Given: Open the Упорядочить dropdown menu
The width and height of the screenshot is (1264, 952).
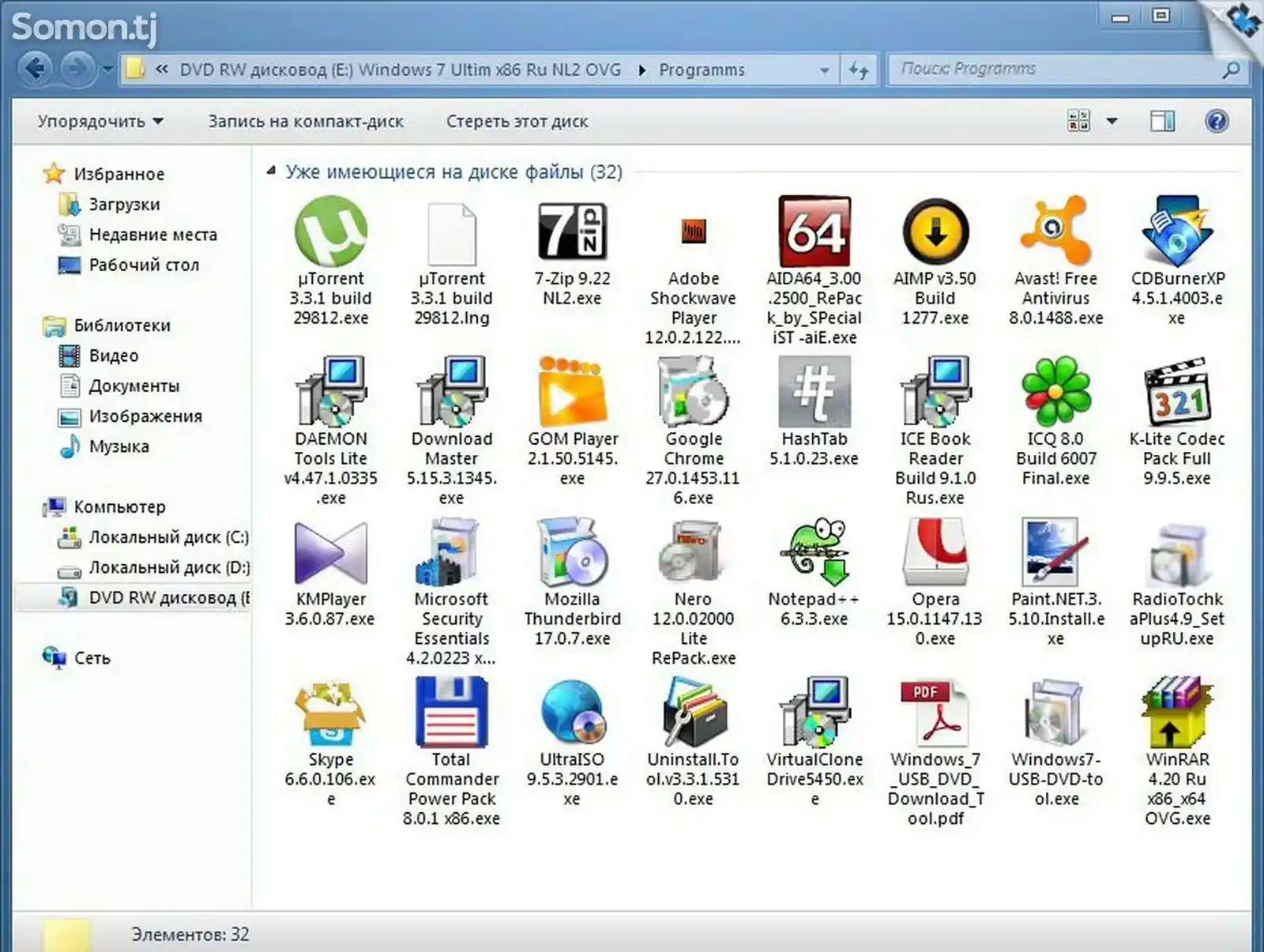Looking at the screenshot, I should pyautogui.click(x=100, y=122).
